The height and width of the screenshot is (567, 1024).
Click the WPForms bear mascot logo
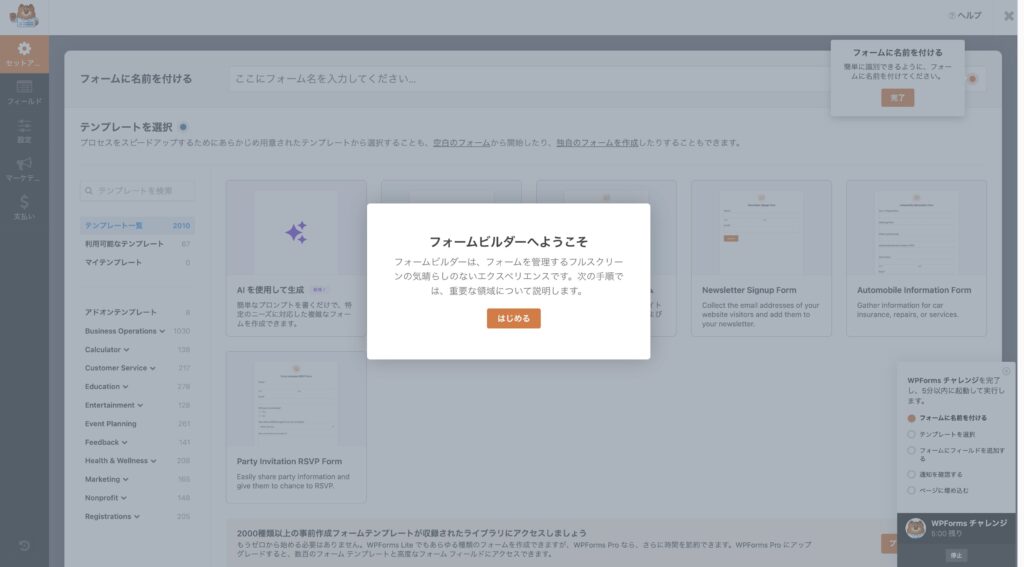[x=24, y=16]
